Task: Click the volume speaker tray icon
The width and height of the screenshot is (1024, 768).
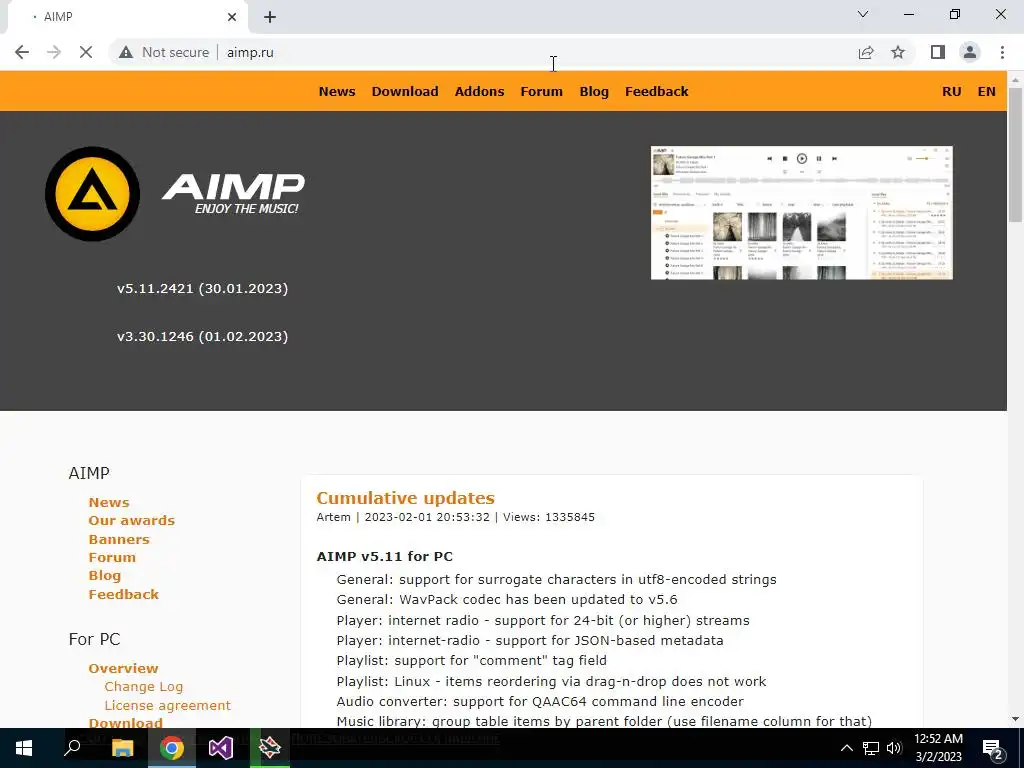Action: tap(894, 748)
